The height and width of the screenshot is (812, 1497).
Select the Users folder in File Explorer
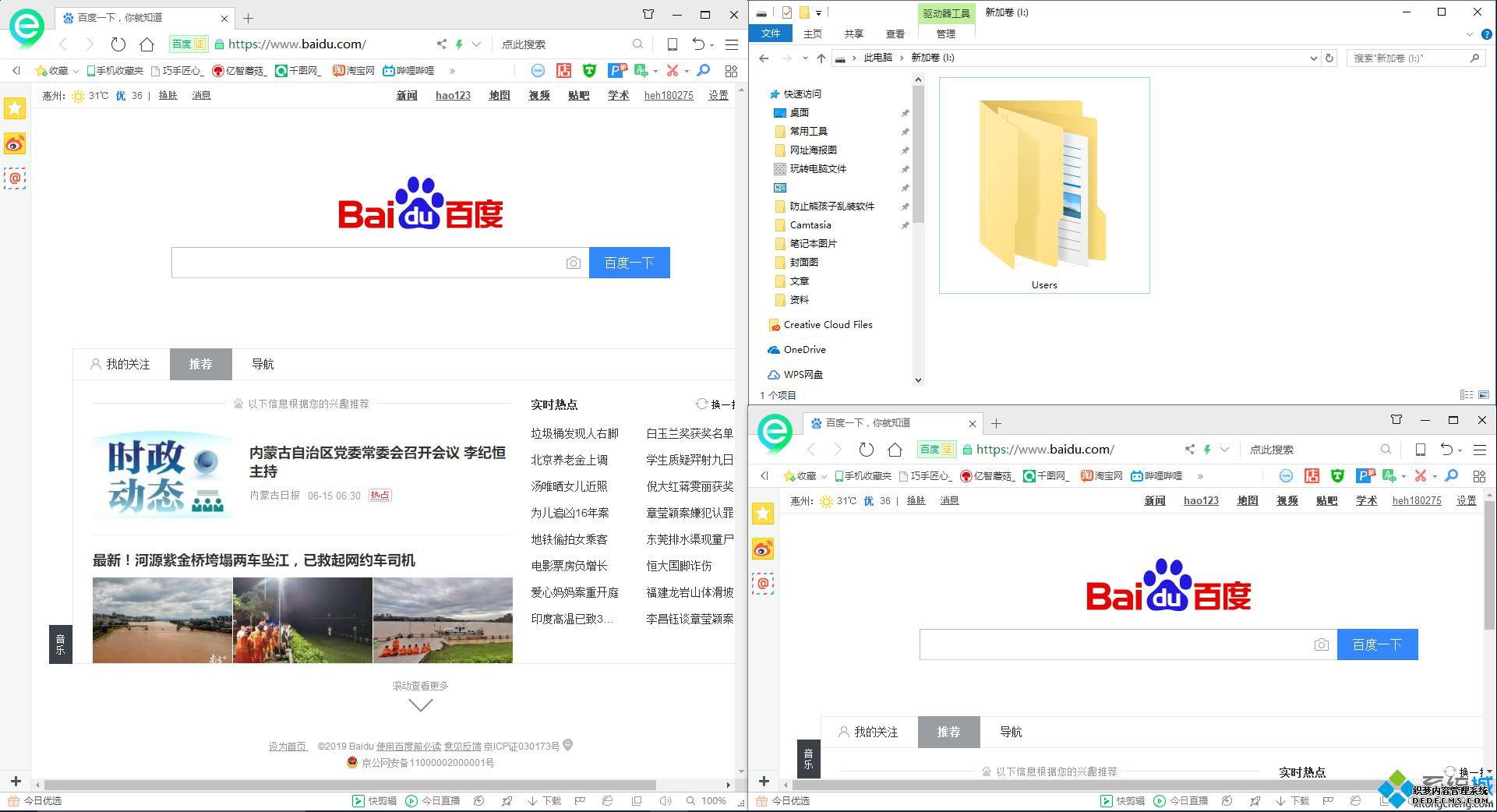[x=1044, y=185]
